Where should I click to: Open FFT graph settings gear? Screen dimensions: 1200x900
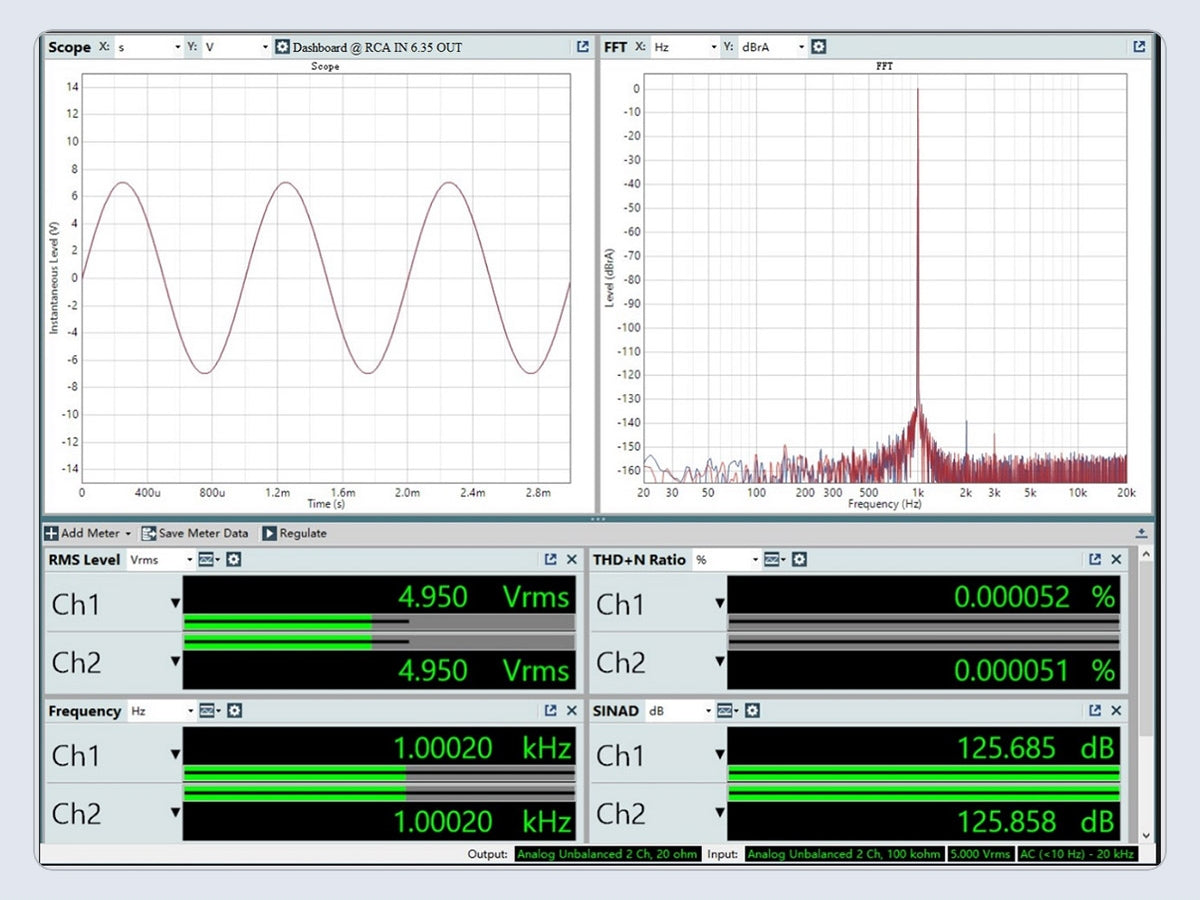[819, 47]
